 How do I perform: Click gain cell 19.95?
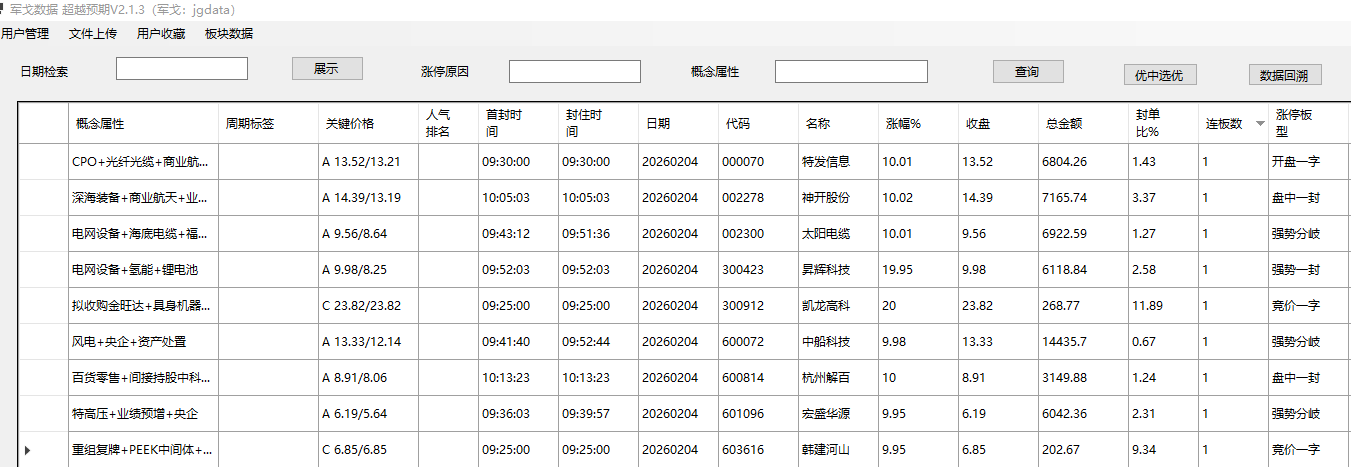[918, 270]
